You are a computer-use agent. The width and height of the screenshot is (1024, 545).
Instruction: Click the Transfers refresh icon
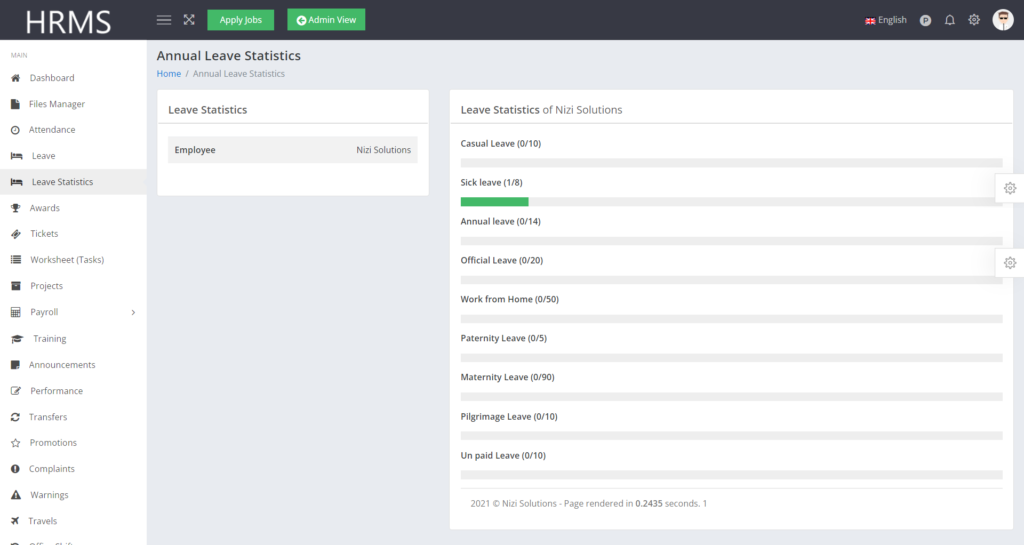pos(15,417)
